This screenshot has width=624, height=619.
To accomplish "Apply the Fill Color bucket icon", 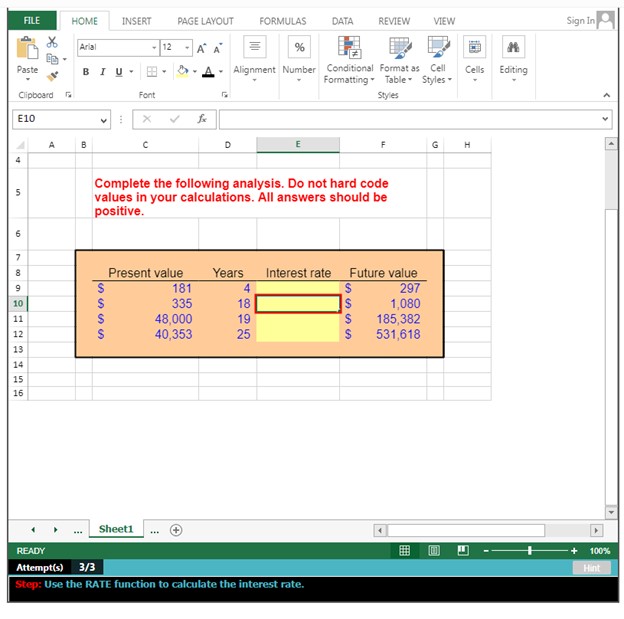I will pyautogui.click(x=182, y=72).
